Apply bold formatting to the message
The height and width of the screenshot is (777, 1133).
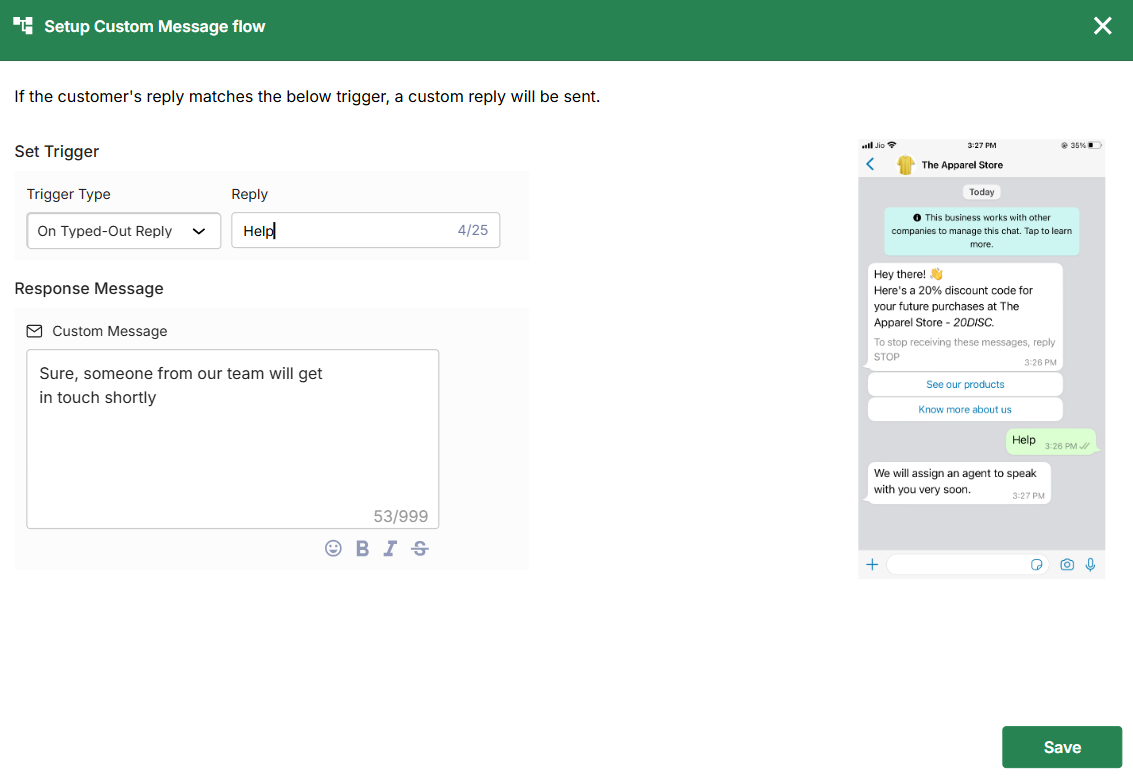(x=363, y=549)
